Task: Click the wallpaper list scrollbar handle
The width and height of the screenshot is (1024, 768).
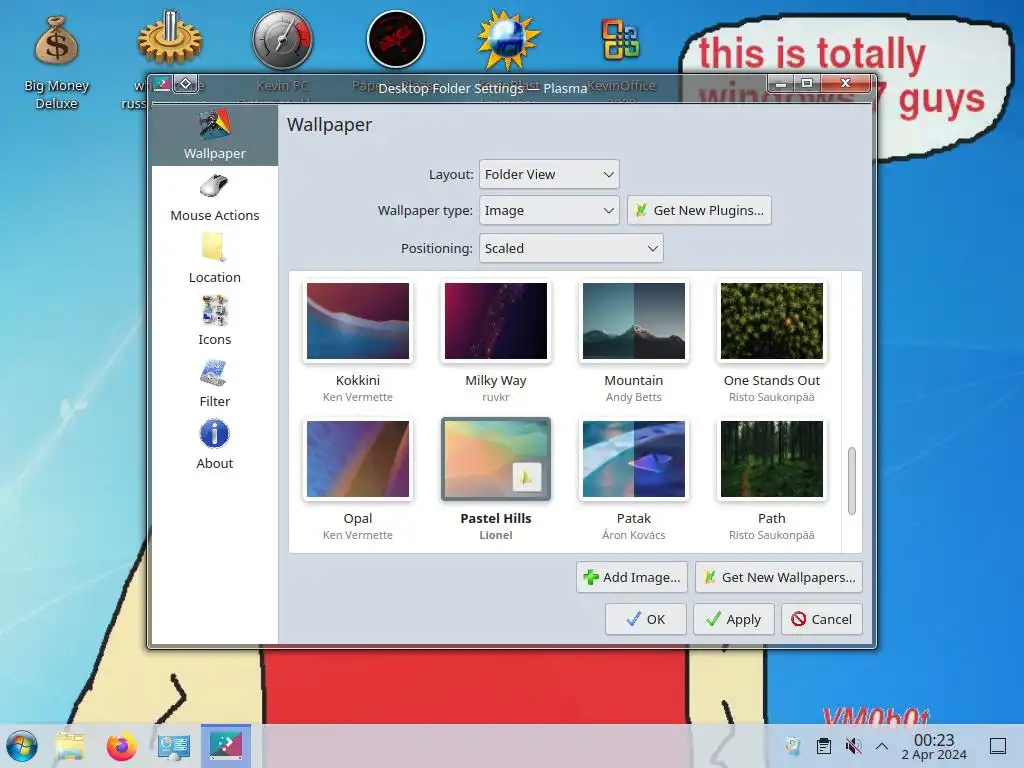Action: point(852,481)
